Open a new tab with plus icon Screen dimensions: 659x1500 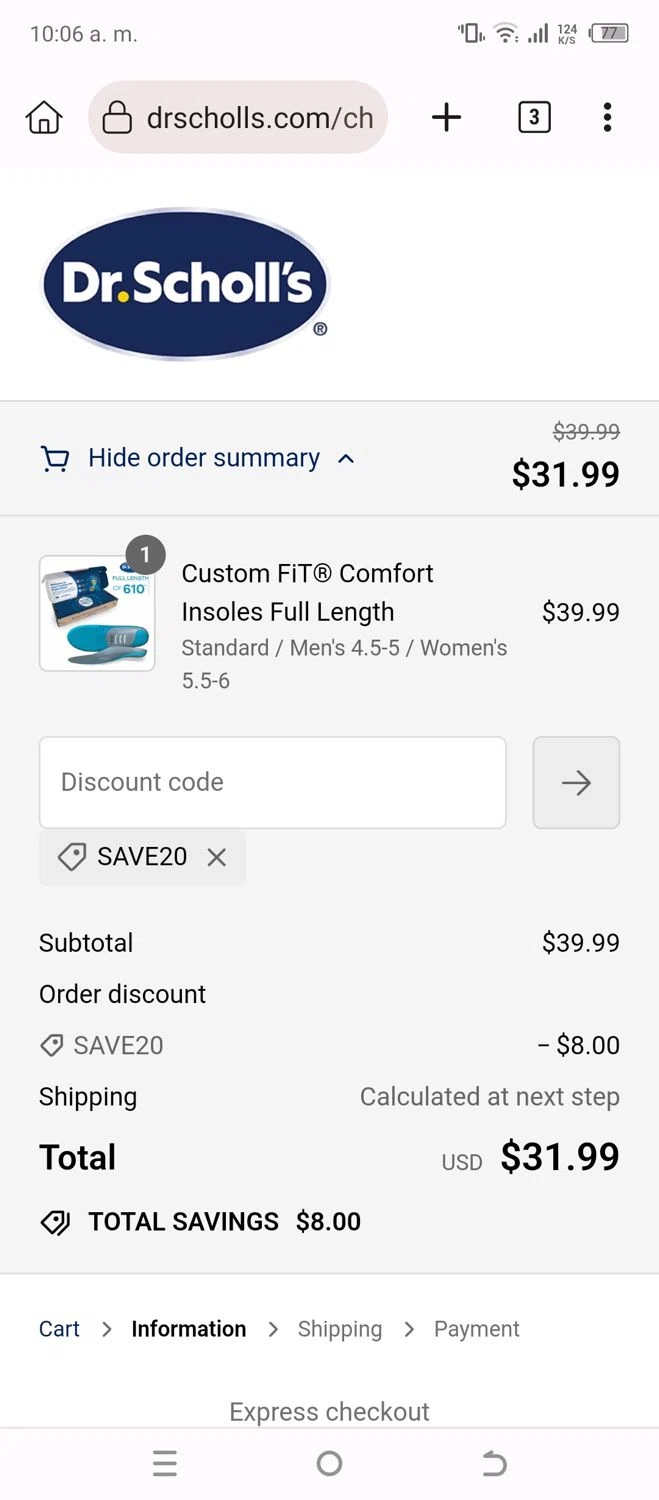(447, 118)
